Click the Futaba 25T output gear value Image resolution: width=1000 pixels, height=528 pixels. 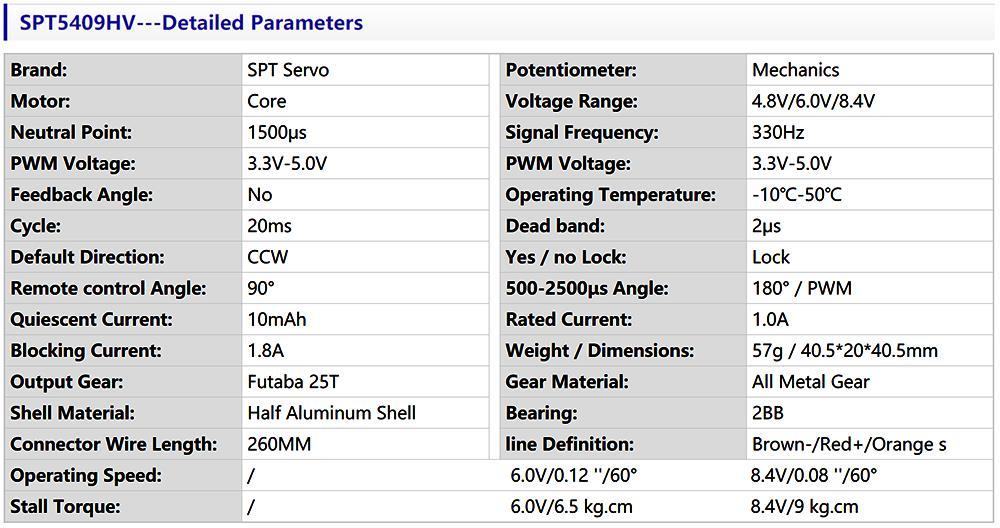tap(293, 382)
